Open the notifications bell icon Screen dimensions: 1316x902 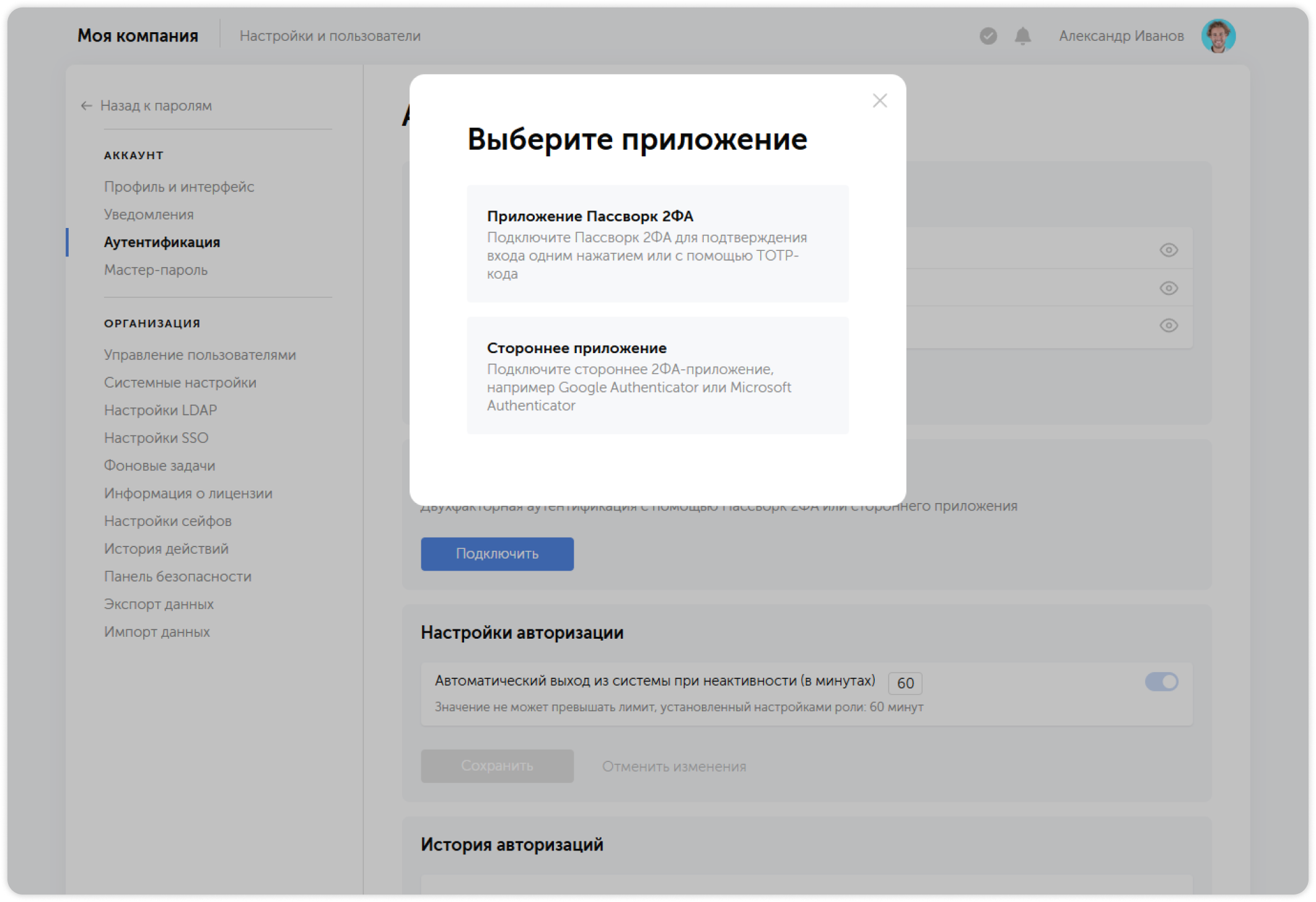tap(1022, 37)
